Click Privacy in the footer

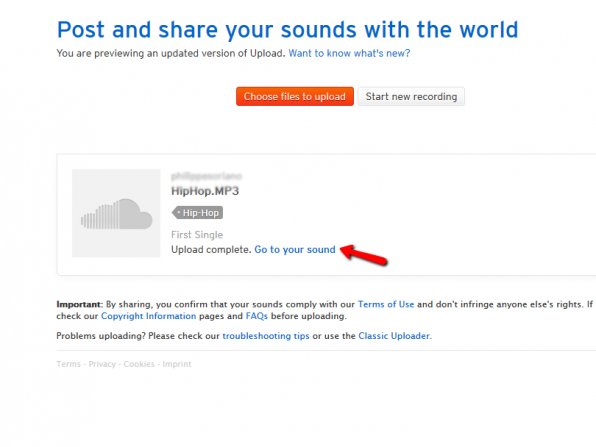tap(102, 364)
